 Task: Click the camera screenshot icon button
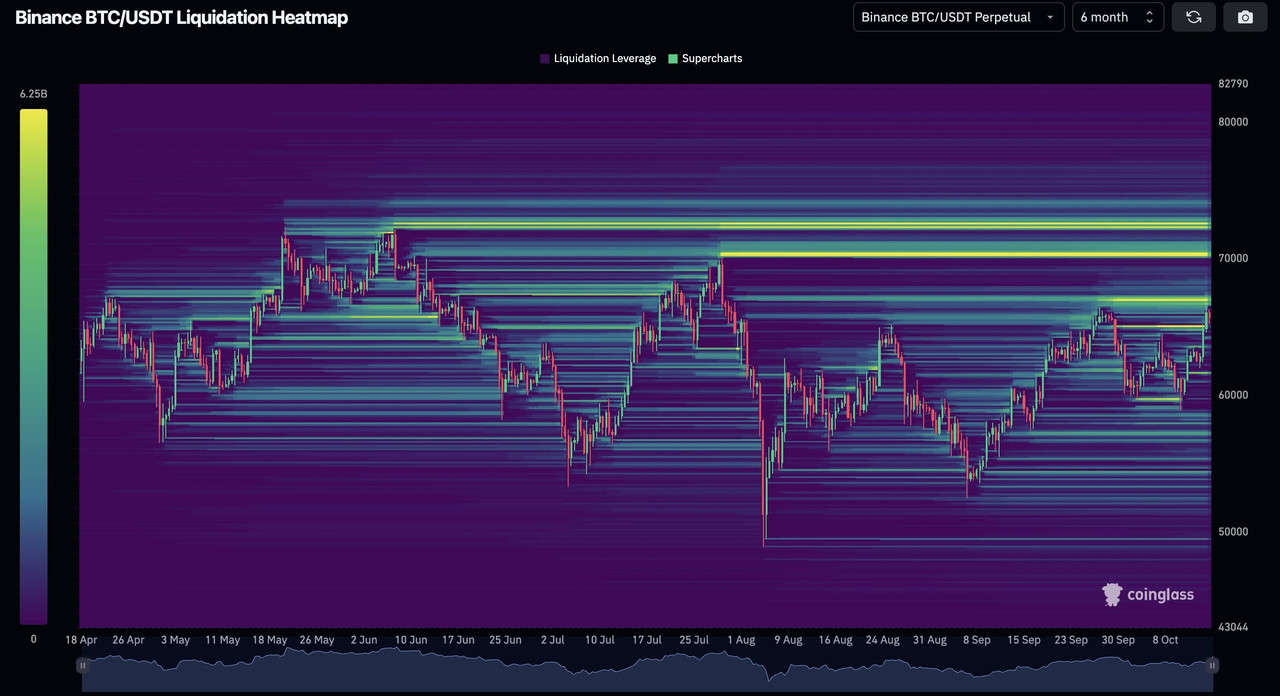1245,17
